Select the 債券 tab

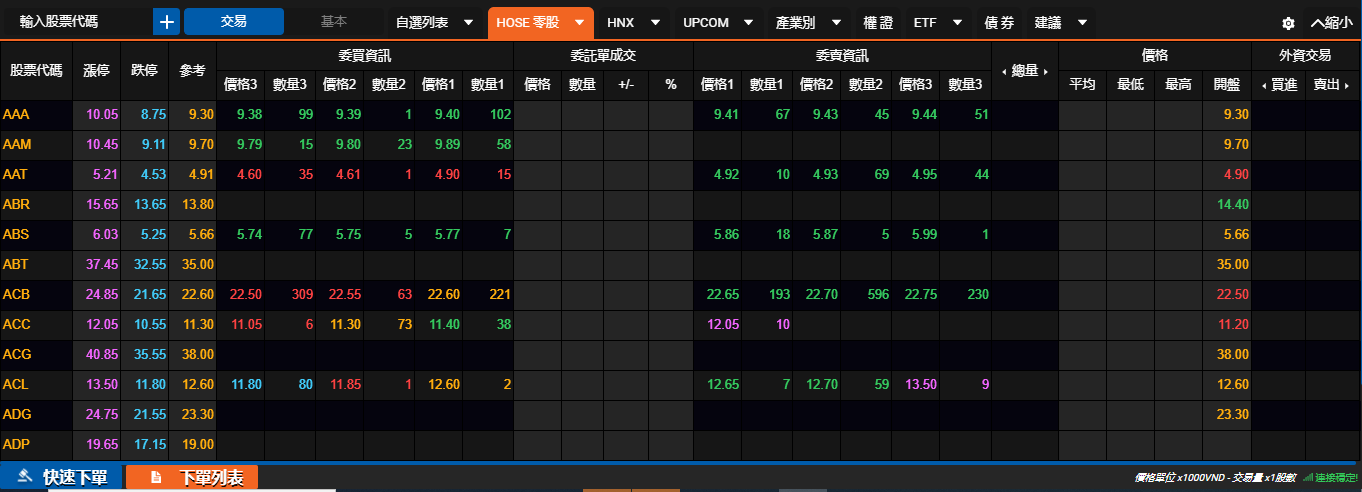point(999,22)
